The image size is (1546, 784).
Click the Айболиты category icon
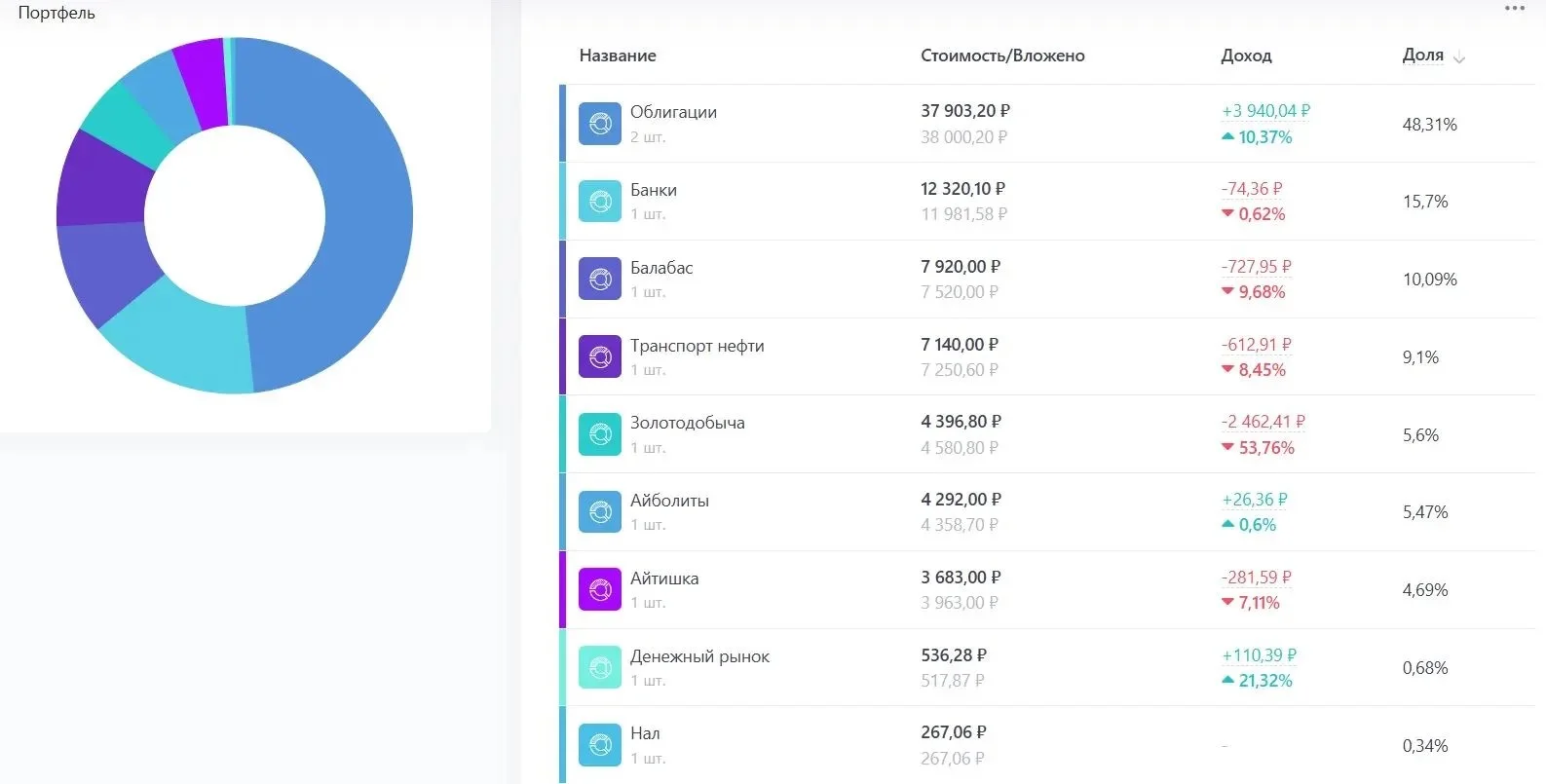pos(600,512)
